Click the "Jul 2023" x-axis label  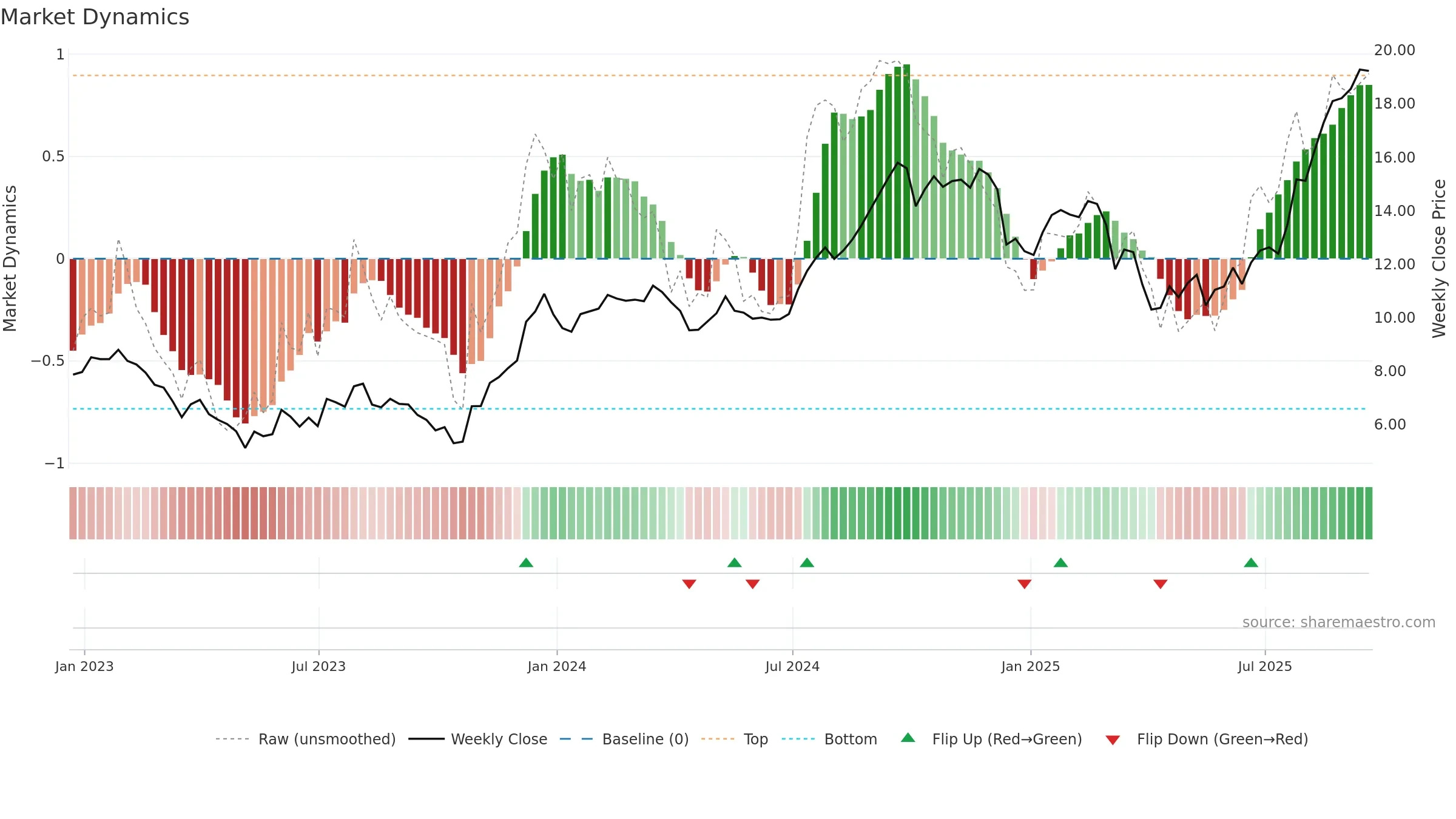(318, 666)
